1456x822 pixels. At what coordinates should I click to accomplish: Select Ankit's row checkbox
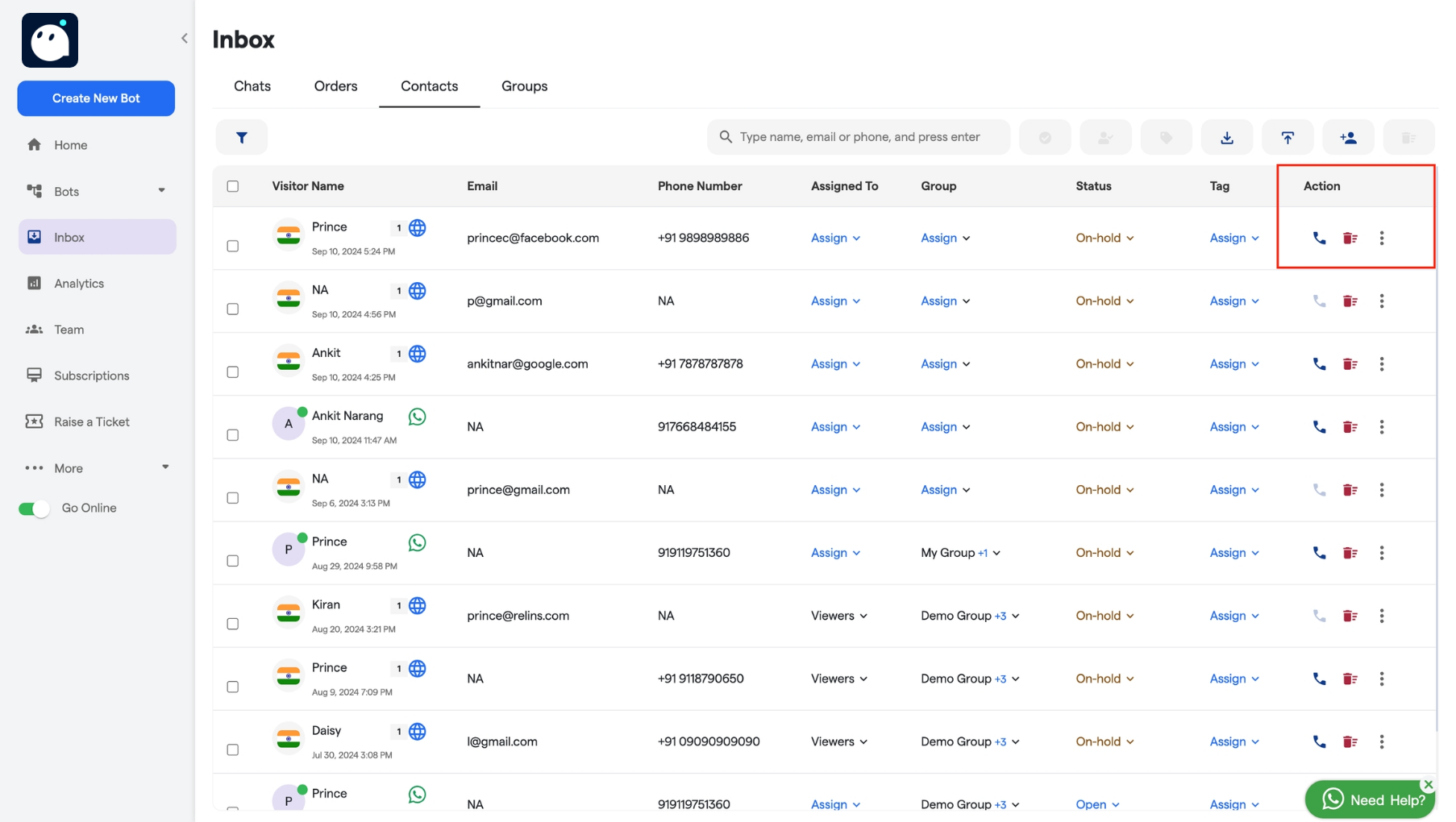pyautogui.click(x=233, y=372)
